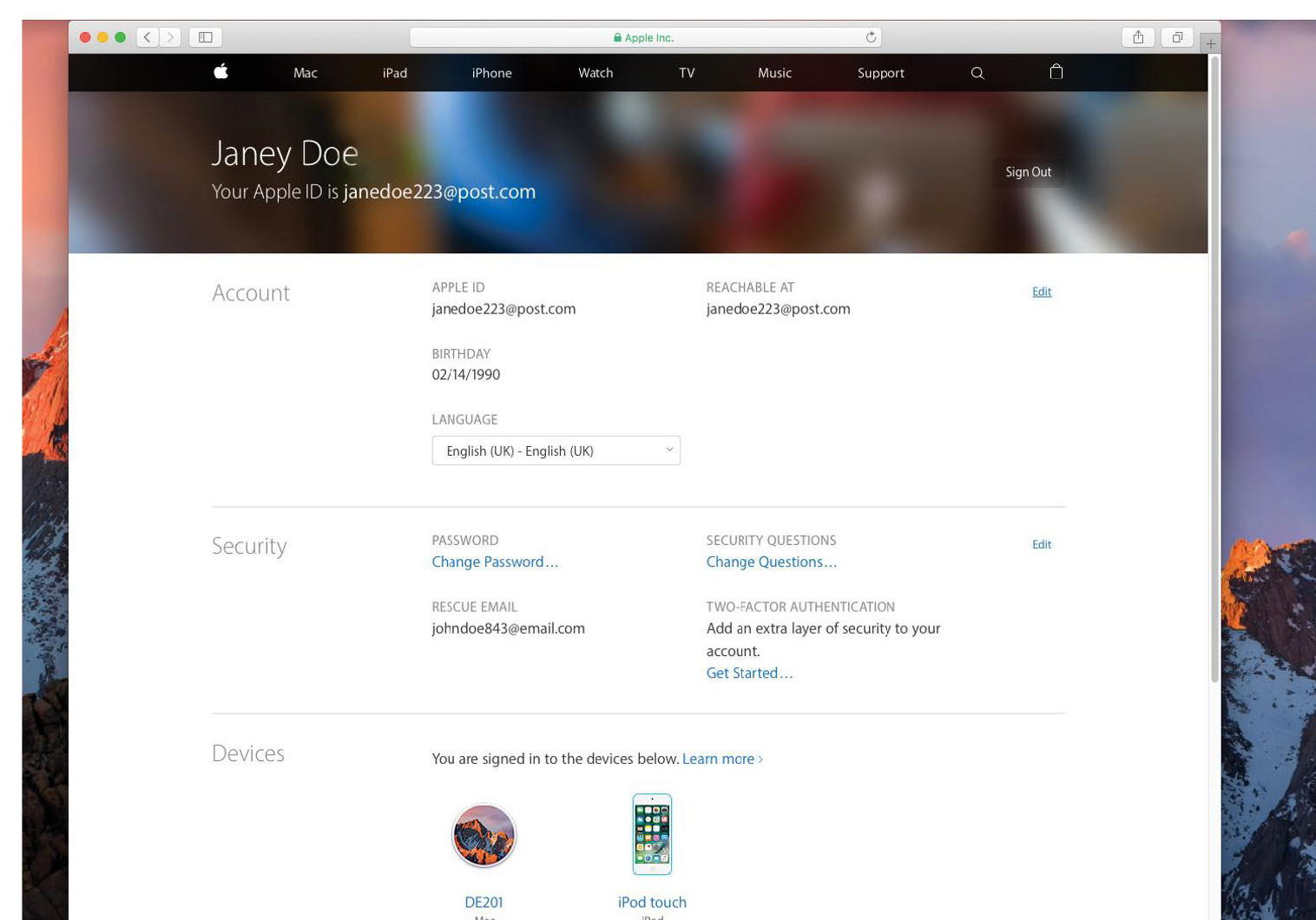The width and height of the screenshot is (1316, 920).
Task: Open the Music menu item
Action: coord(774,73)
